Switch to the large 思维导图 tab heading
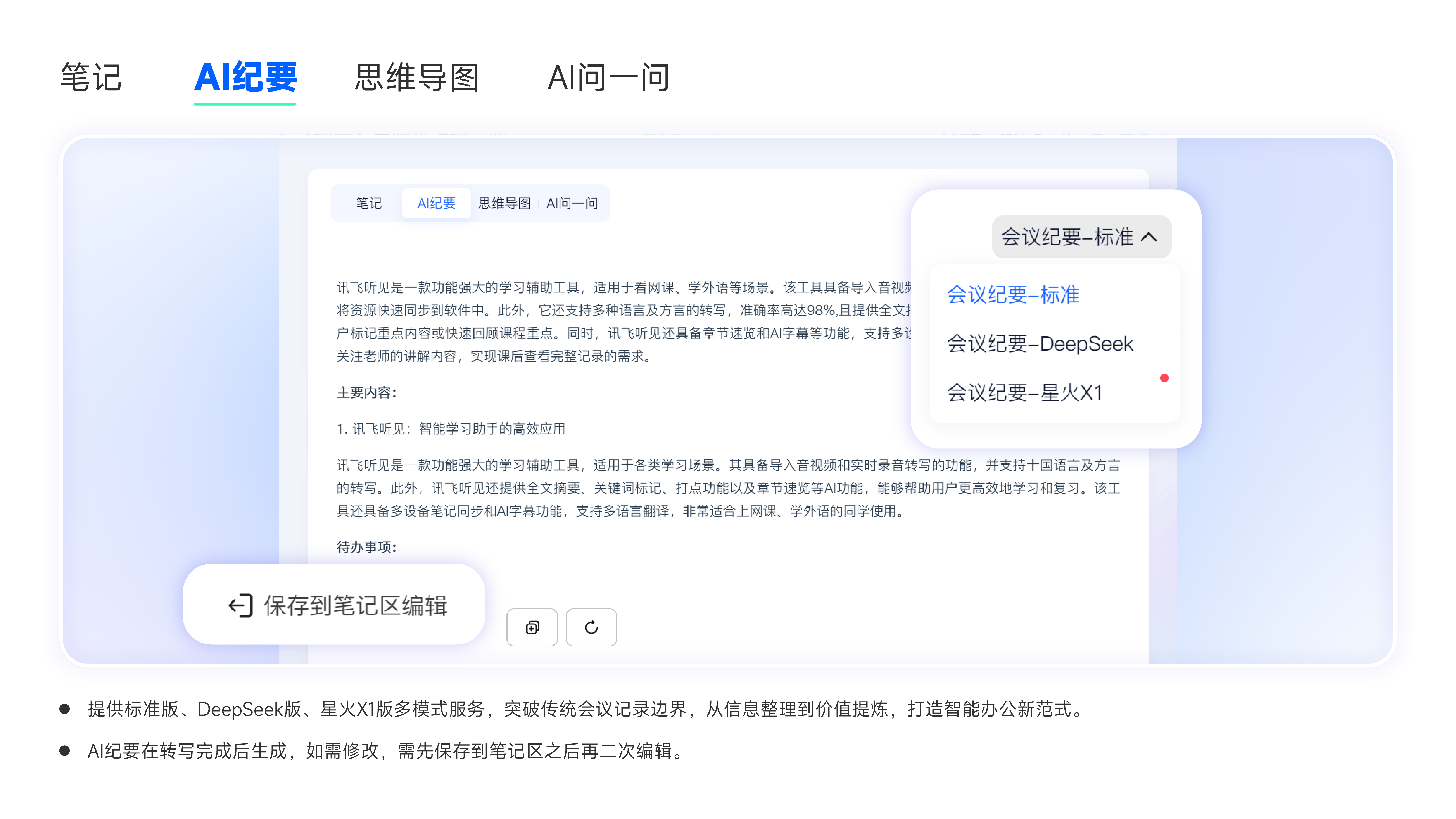Viewport: 1456px width, 819px height. pos(416,78)
